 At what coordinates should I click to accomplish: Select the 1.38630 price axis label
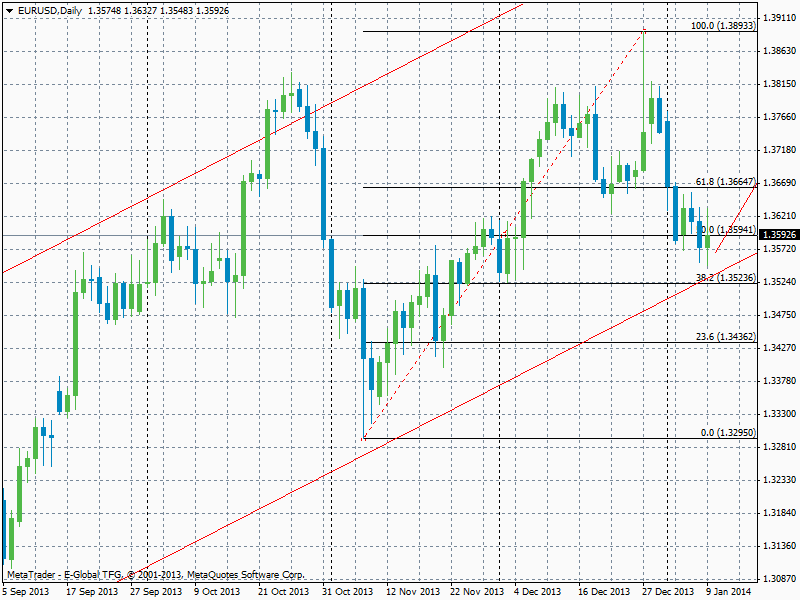779,51
